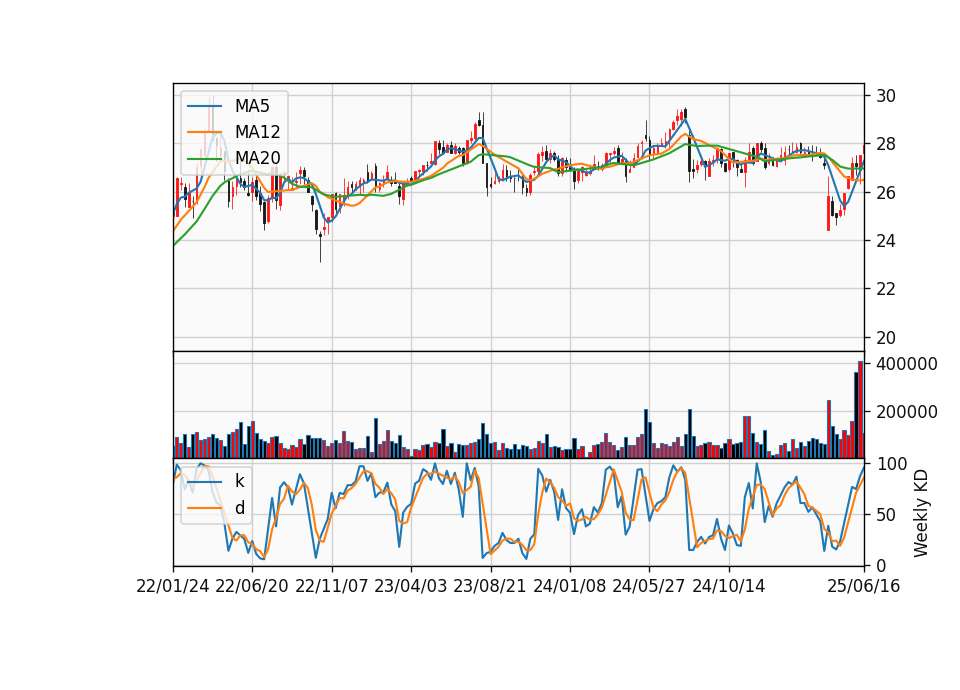
Task: Click the 24/05/27 date tick label
Action: click(x=649, y=587)
